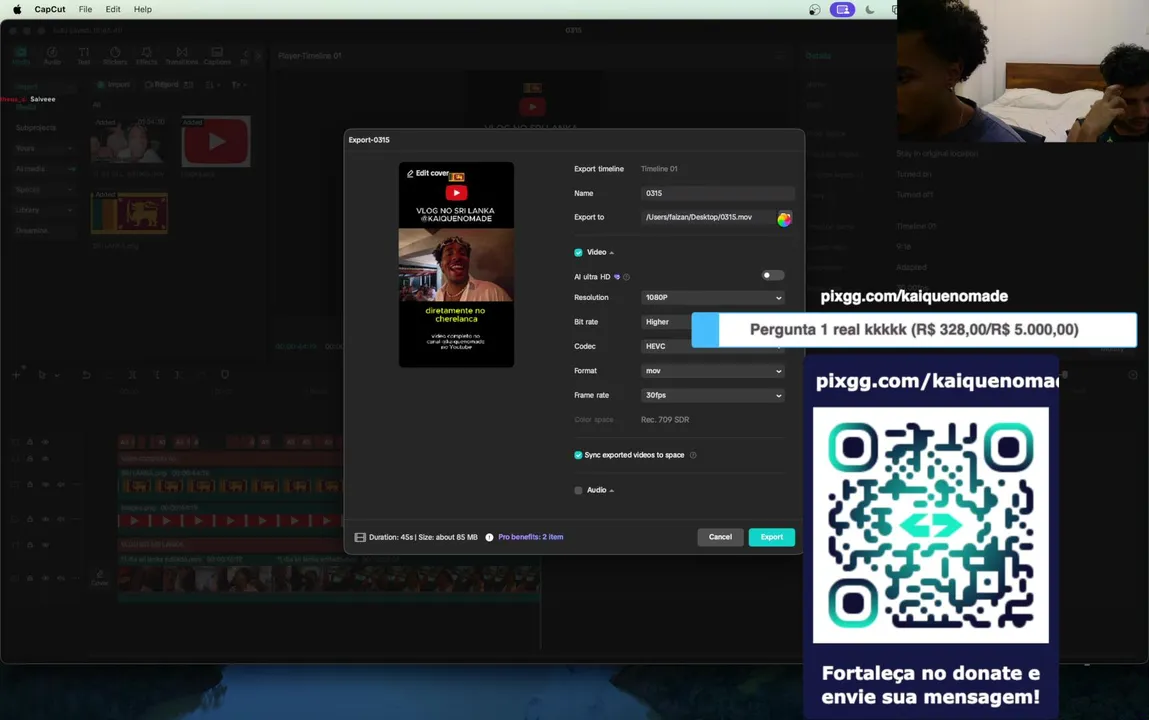Click the undo arrow in timeline toolbar
Screen dimensions: 1149x720
point(86,374)
